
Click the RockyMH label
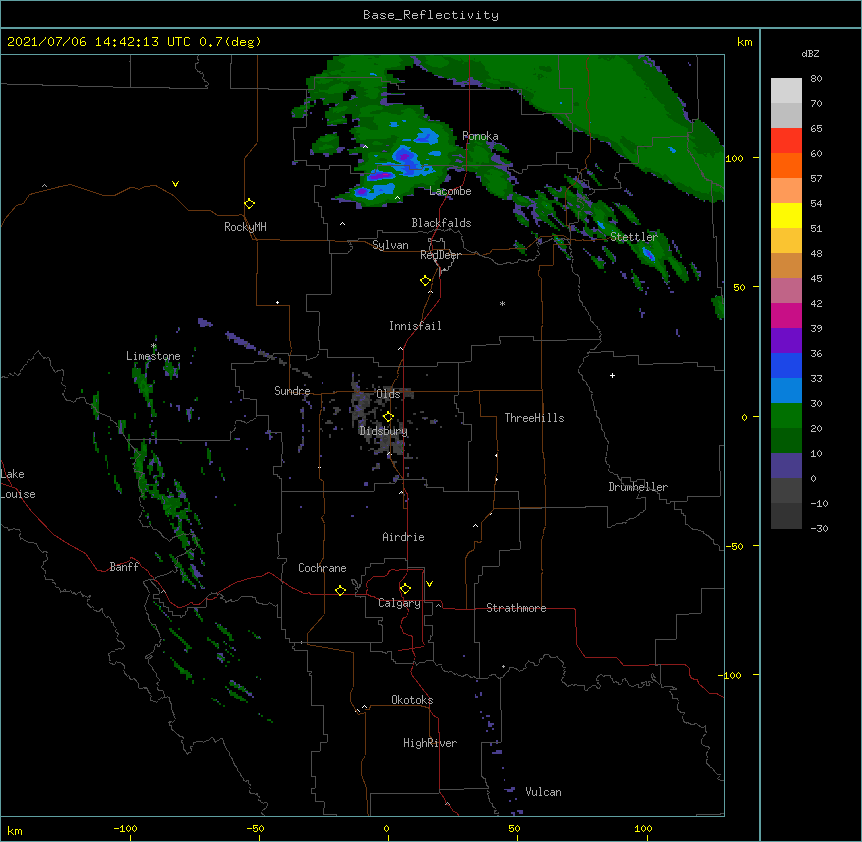point(245,227)
